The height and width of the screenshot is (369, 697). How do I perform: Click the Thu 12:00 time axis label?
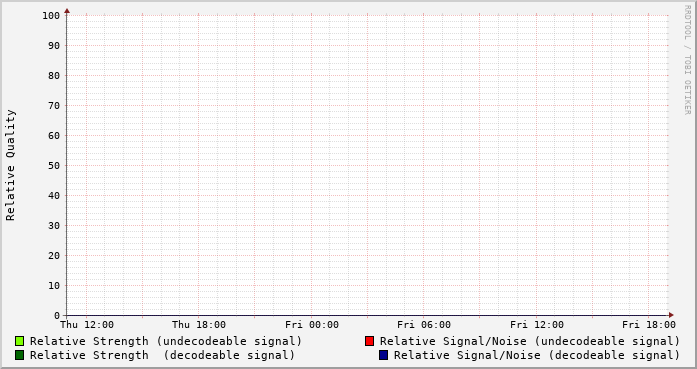click(87, 325)
